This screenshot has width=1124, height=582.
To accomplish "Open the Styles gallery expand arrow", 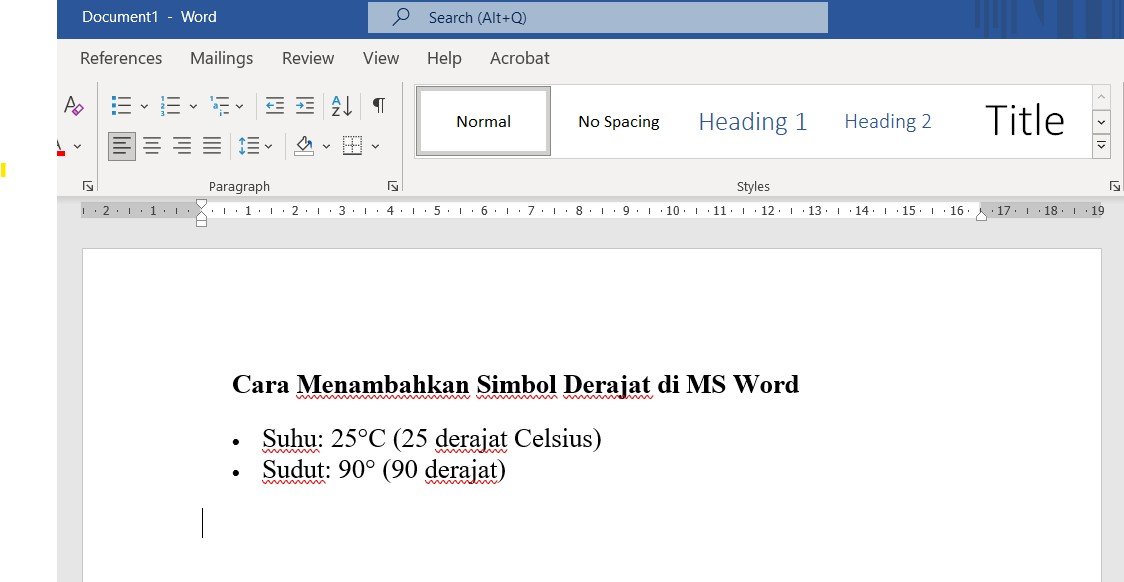I will click(1101, 146).
